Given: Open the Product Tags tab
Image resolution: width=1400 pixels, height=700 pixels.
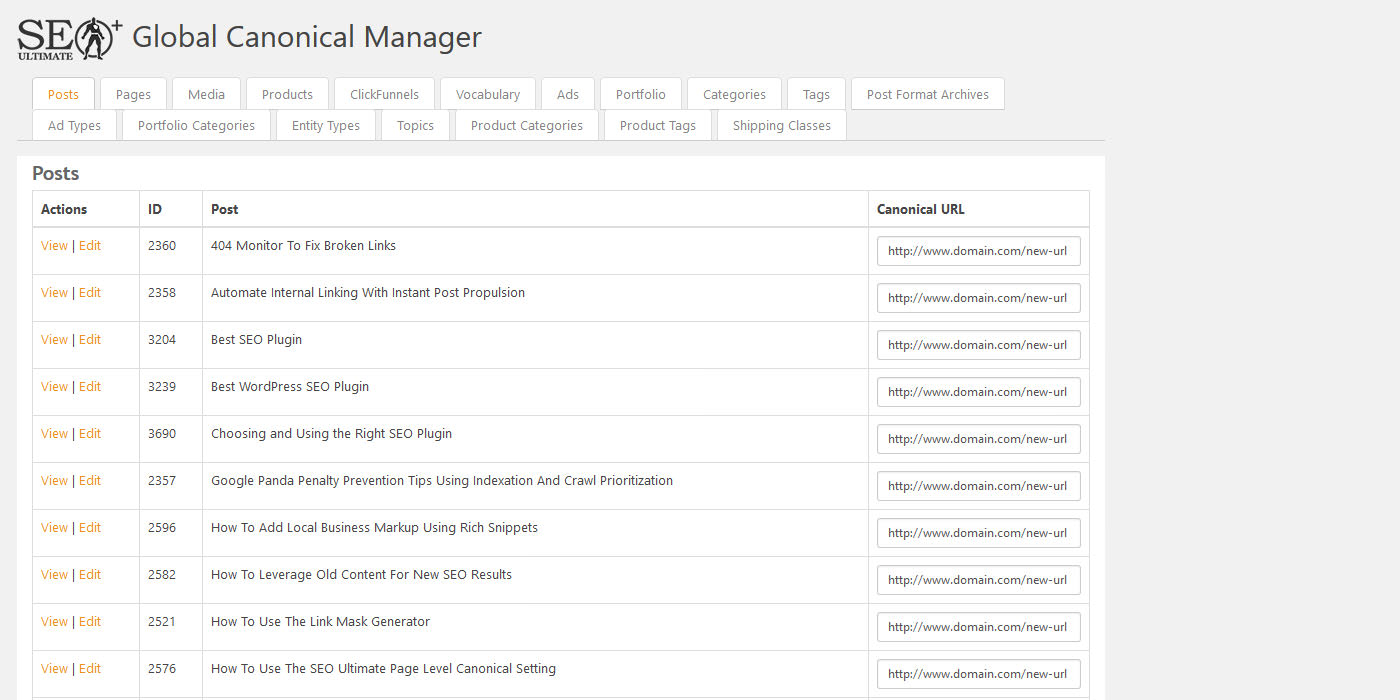Looking at the screenshot, I should (657, 125).
